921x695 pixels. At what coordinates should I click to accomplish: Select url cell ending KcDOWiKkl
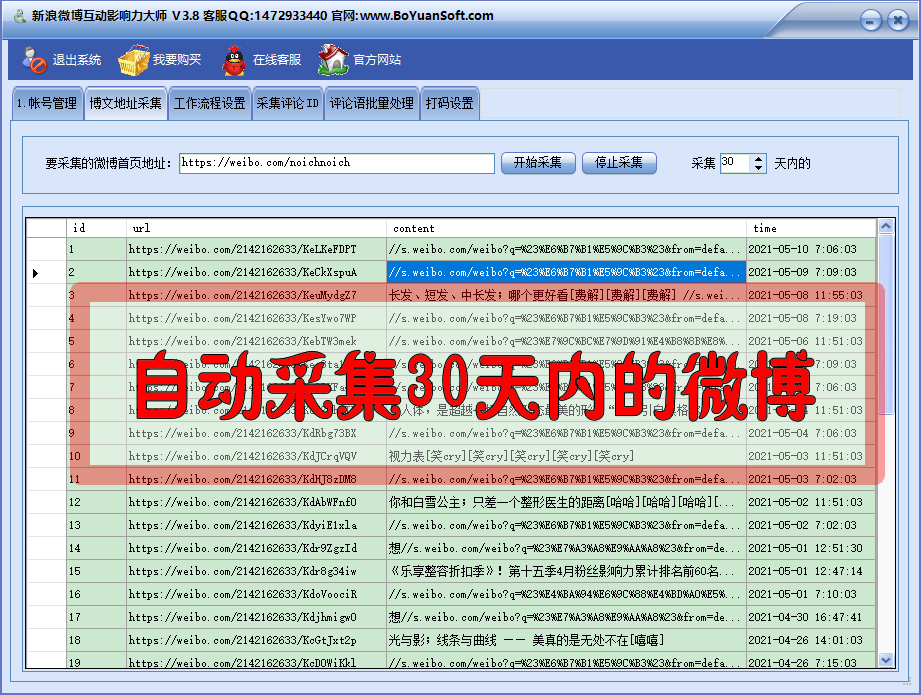pyautogui.click(x=256, y=660)
